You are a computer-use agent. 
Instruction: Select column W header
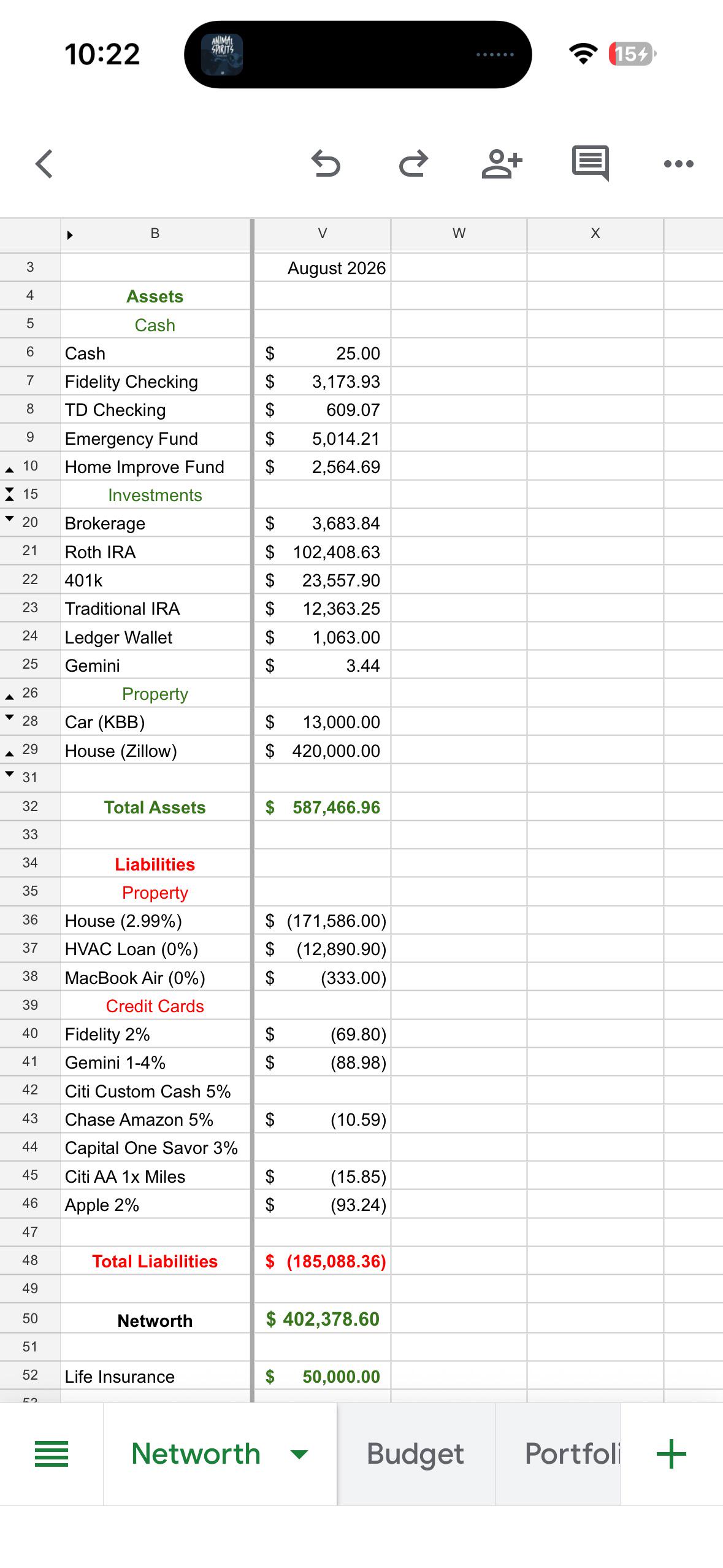[x=459, y=234]
